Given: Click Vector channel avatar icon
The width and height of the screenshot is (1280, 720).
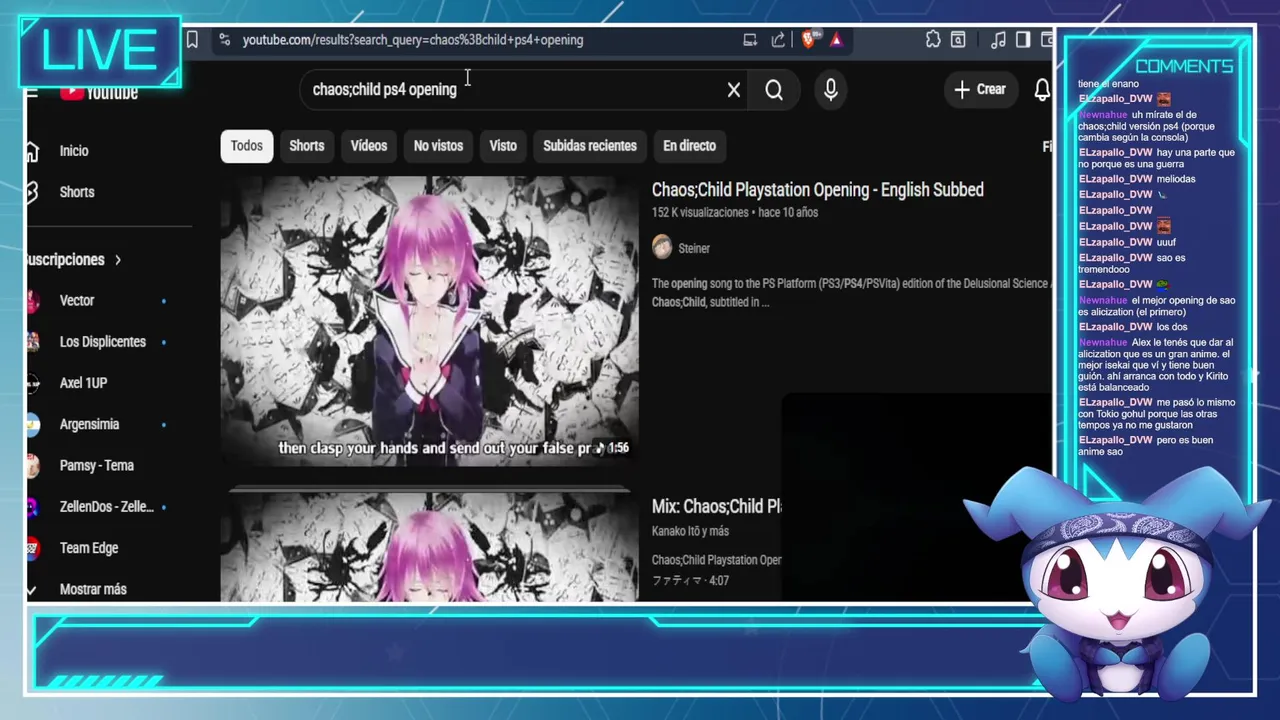Looking at the screenshot, I should (x=32, y=301).
